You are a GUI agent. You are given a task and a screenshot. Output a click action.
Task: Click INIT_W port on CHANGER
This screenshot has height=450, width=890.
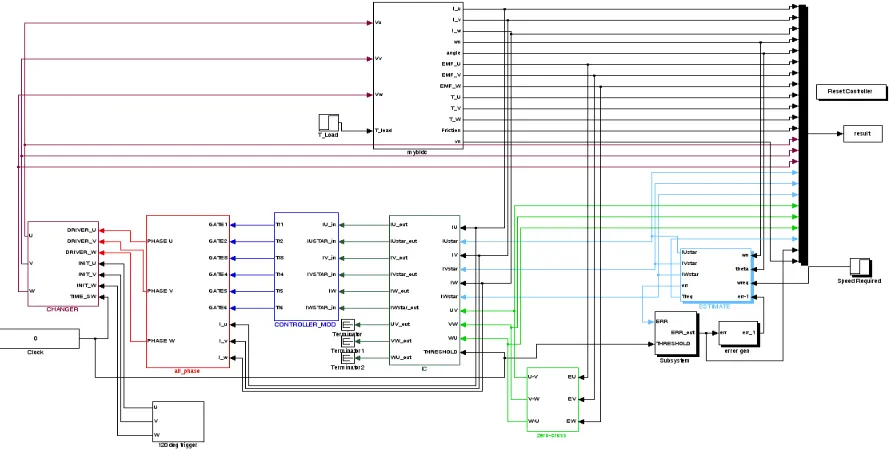(87, 285)
